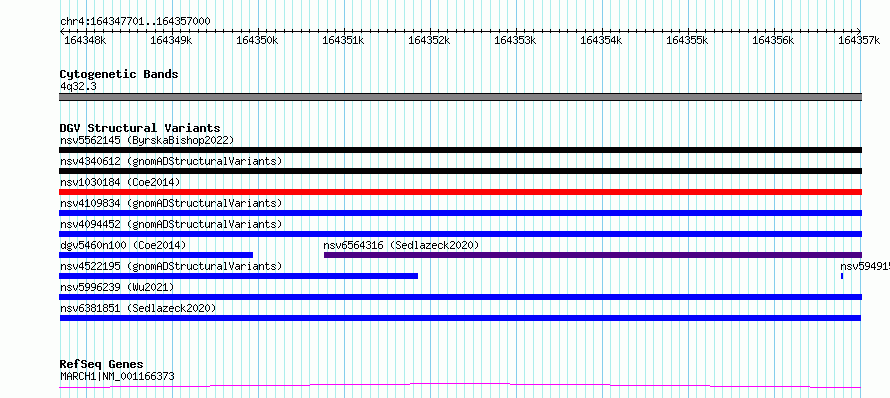Select the black nsv5562145 variant bar
Image resolution: width=890 pixels, height=398 pixels.
pos(460,150)
